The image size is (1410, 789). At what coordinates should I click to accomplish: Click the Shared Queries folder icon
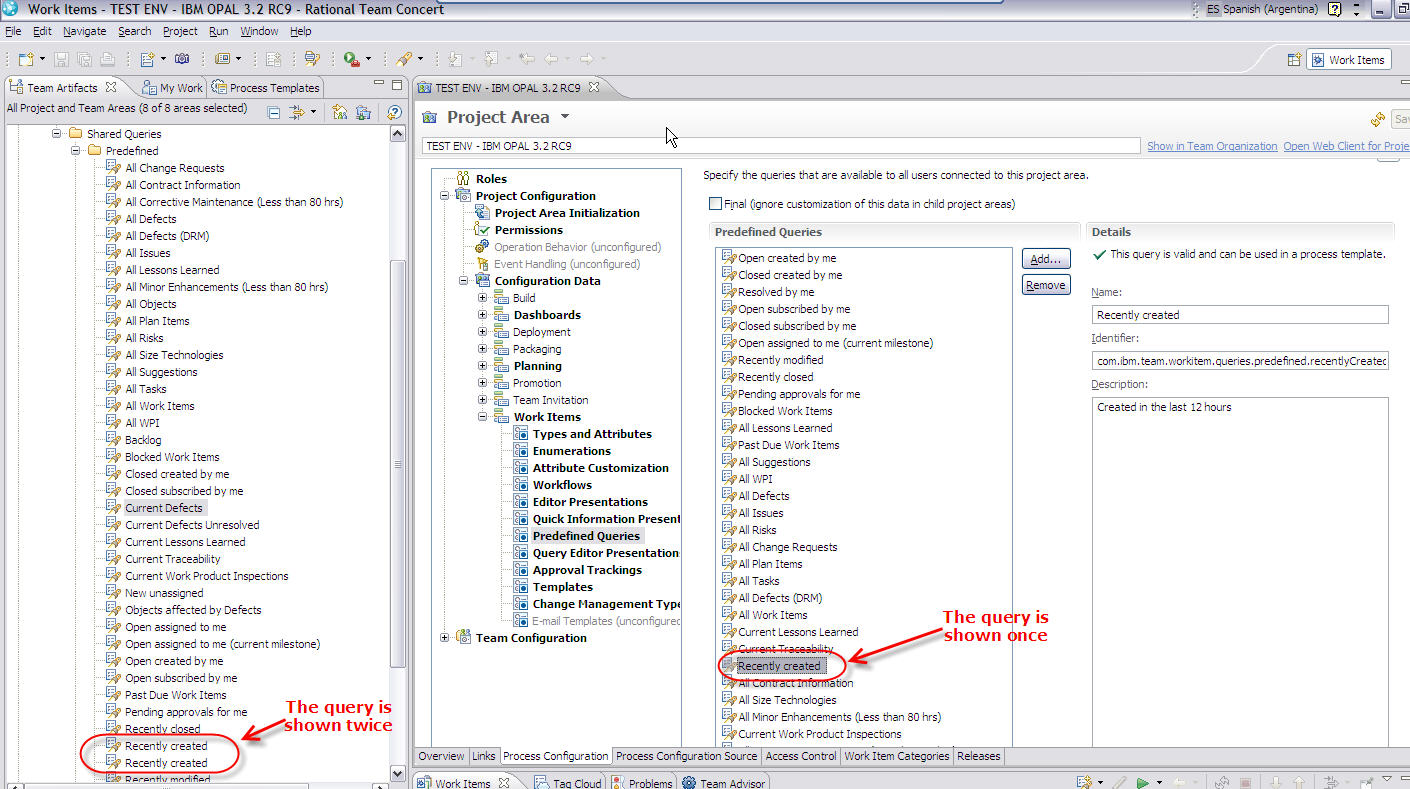[76, 134]
